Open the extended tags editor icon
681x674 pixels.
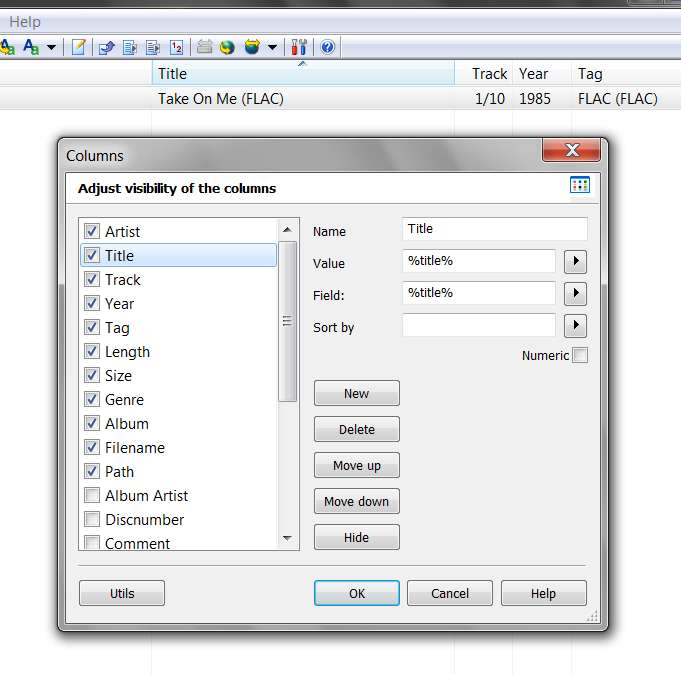pyautogui.click(x=79, y=47)
